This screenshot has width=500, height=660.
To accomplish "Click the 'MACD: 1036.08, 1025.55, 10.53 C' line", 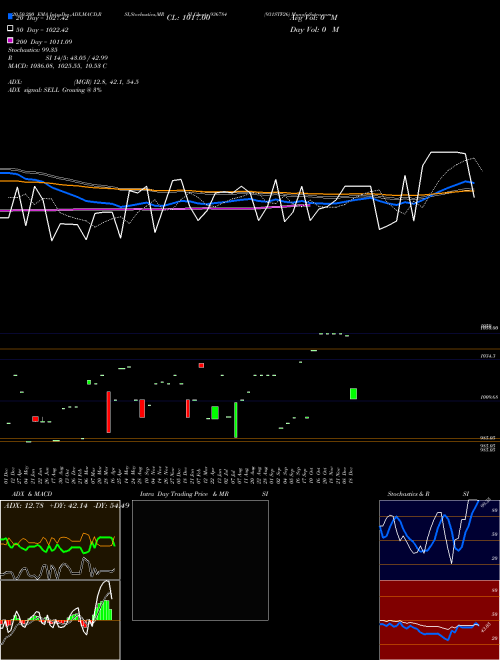I will (x=57, y=66).
